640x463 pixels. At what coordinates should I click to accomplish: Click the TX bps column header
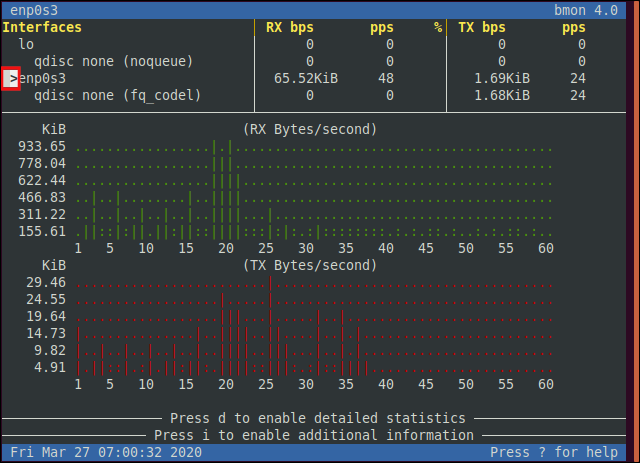[482, 27]
